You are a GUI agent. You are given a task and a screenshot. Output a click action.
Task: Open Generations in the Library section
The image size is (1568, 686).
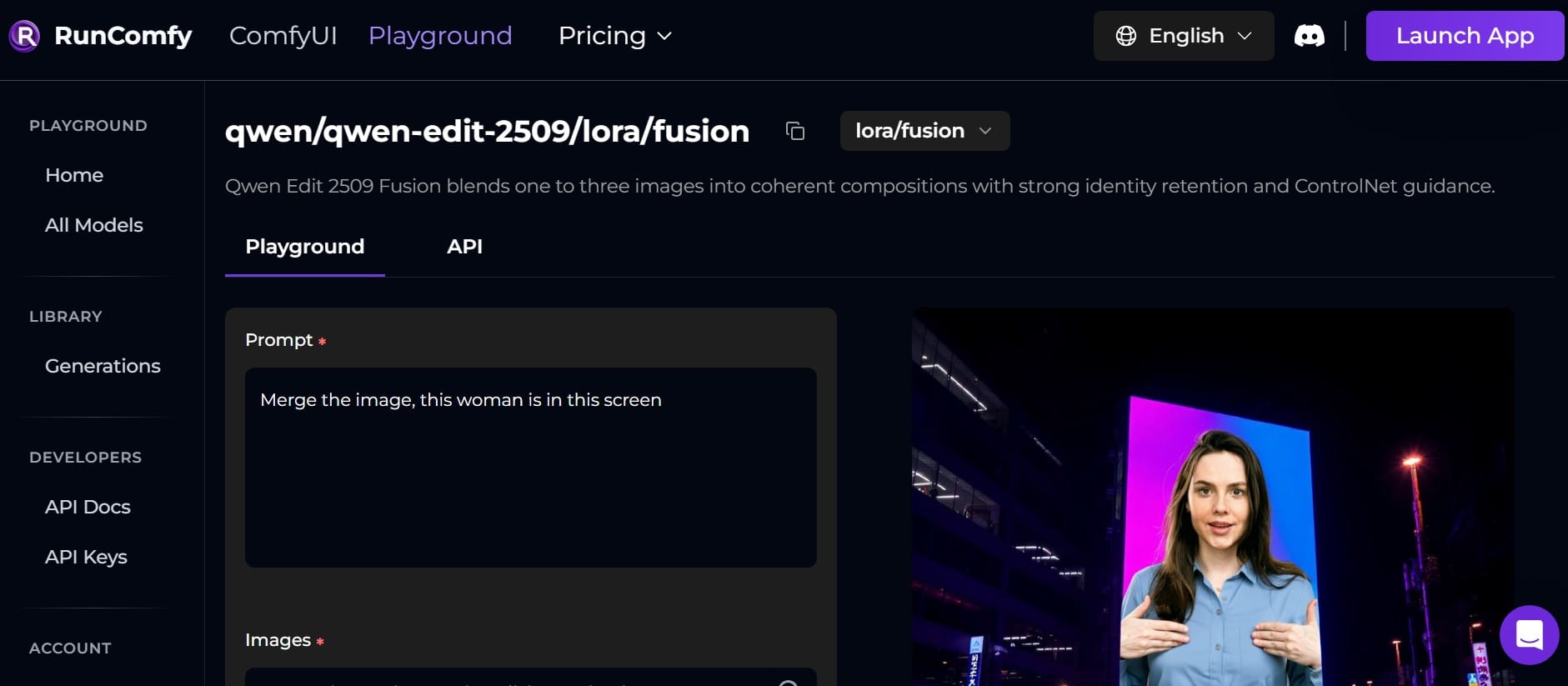click(103, 366)
